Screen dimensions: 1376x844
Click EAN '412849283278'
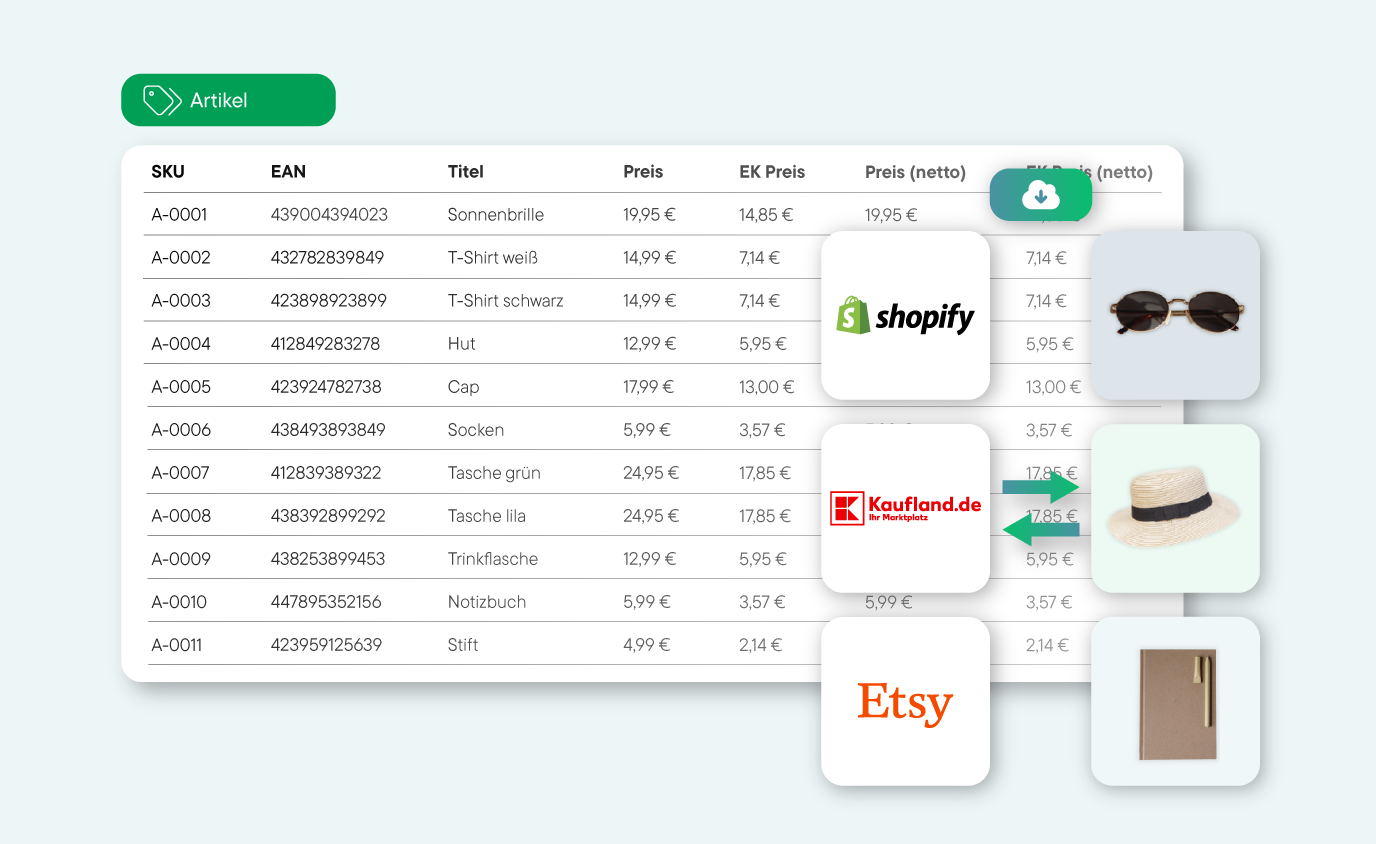325,344
